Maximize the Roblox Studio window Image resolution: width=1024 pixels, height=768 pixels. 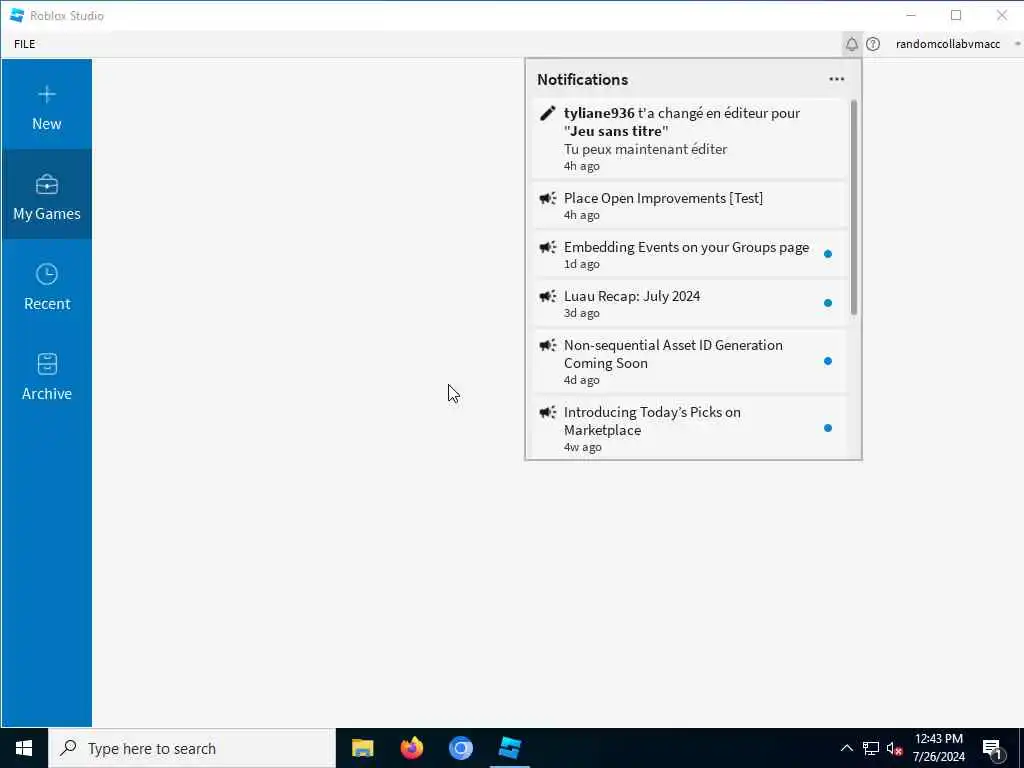click(x=956, y=15)
